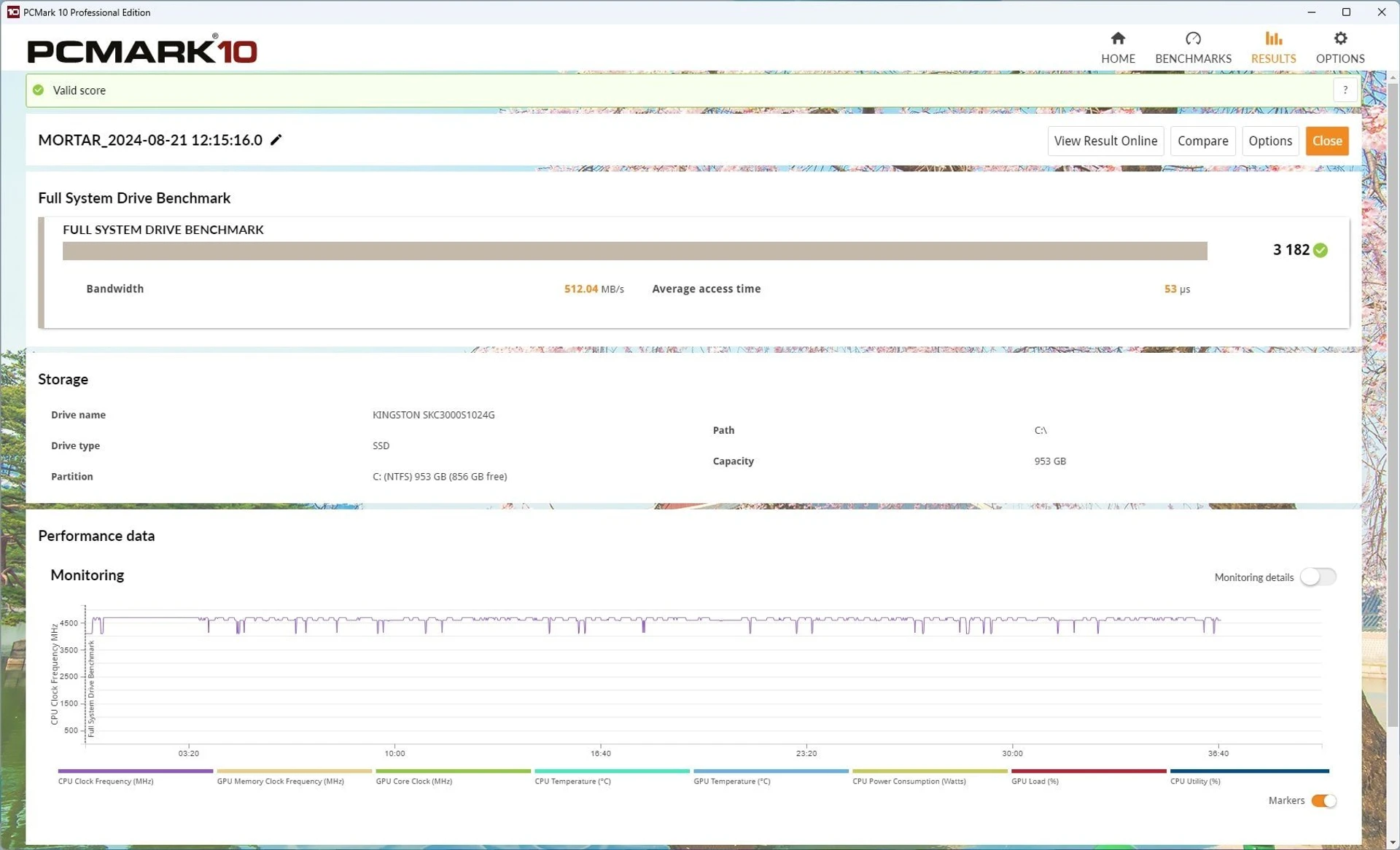Maximize the PCMark 10 window
Viewport: 1400px width, 850px height.
point(1346,12)
